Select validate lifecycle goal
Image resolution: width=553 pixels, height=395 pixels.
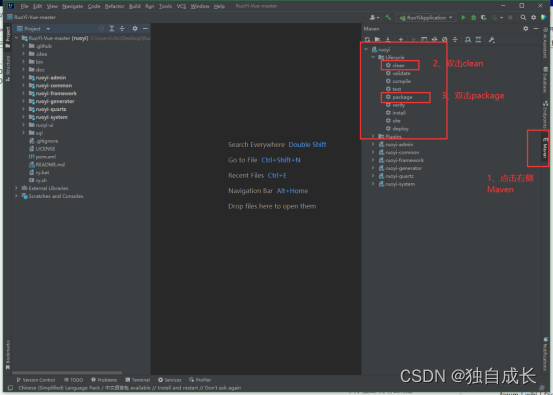[398, 73]
